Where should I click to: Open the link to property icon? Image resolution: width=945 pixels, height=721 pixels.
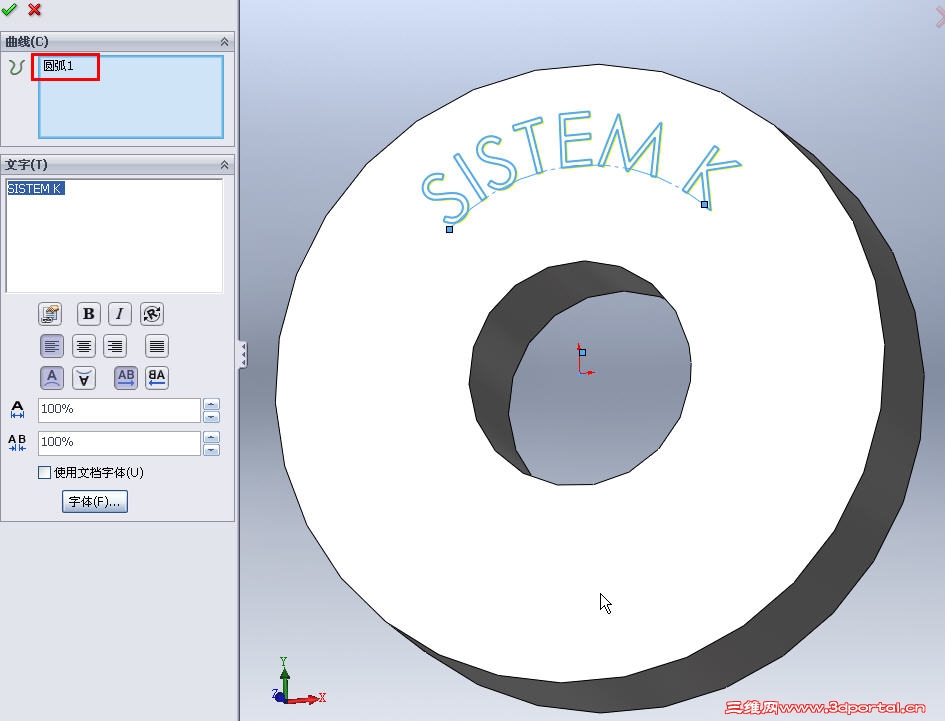[50, 314]
